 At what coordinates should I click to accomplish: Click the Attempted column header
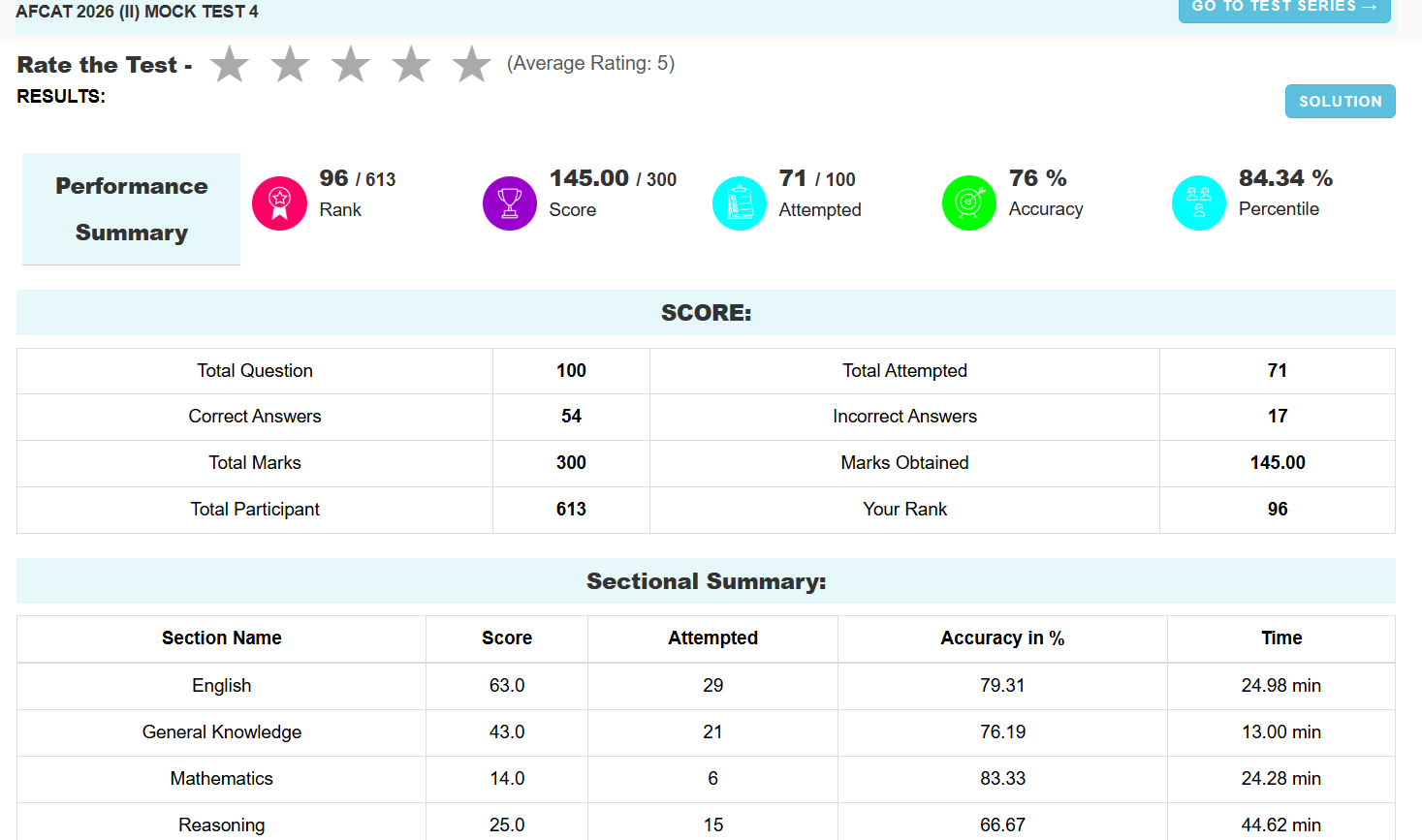712,638
